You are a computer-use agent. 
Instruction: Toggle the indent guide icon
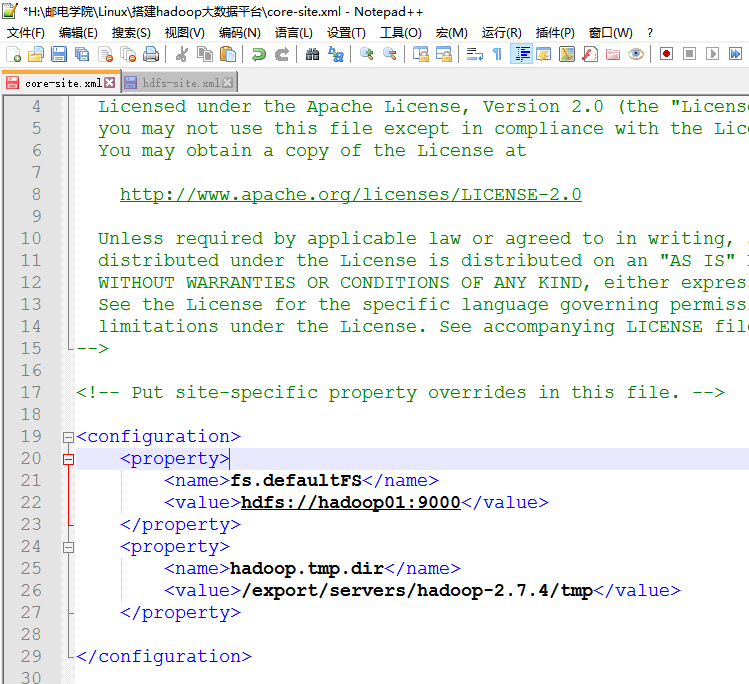coord(521,54)
